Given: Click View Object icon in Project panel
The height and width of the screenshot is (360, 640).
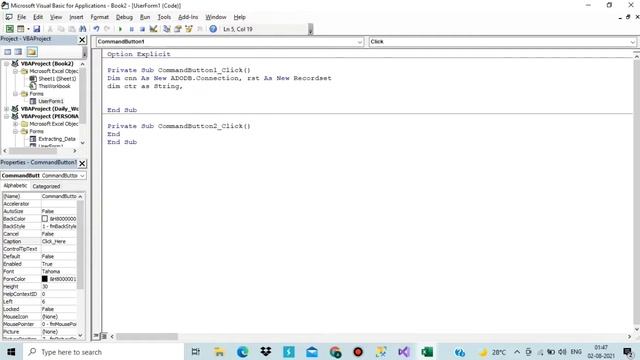Looking at the screenshot, I should pos(18,52).
